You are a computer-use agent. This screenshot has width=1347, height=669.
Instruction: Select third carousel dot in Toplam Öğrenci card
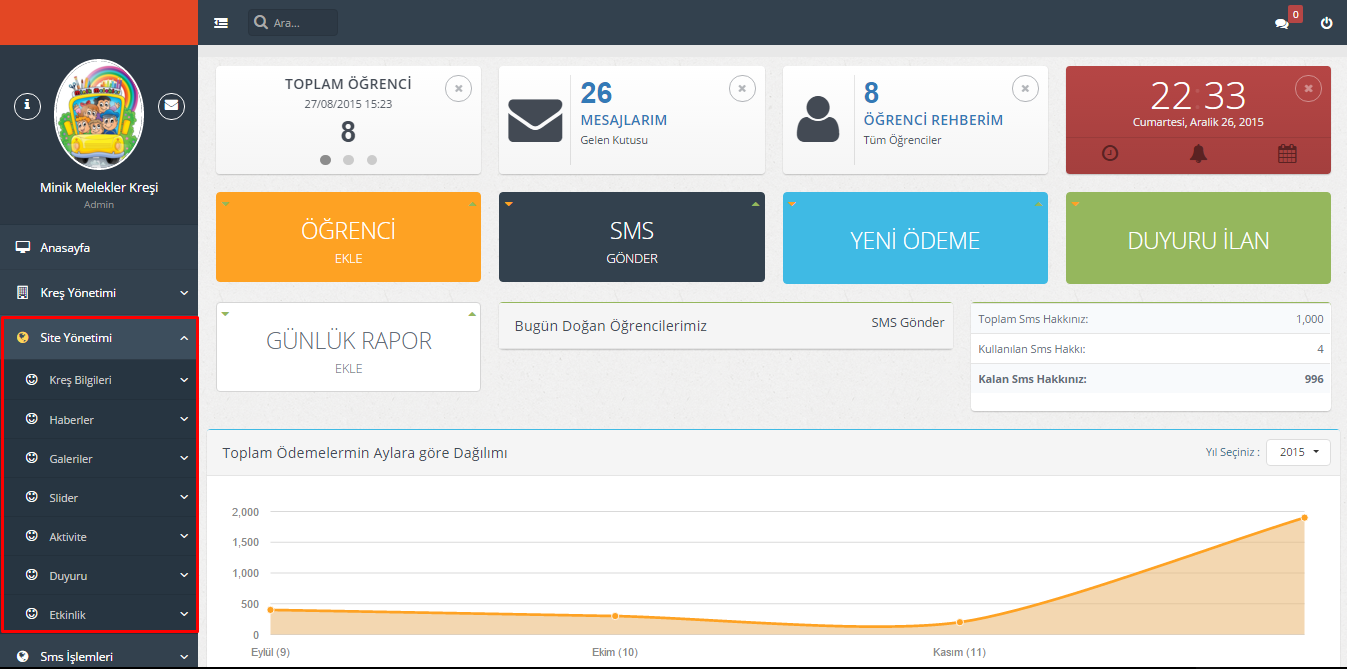click(371, 159)
